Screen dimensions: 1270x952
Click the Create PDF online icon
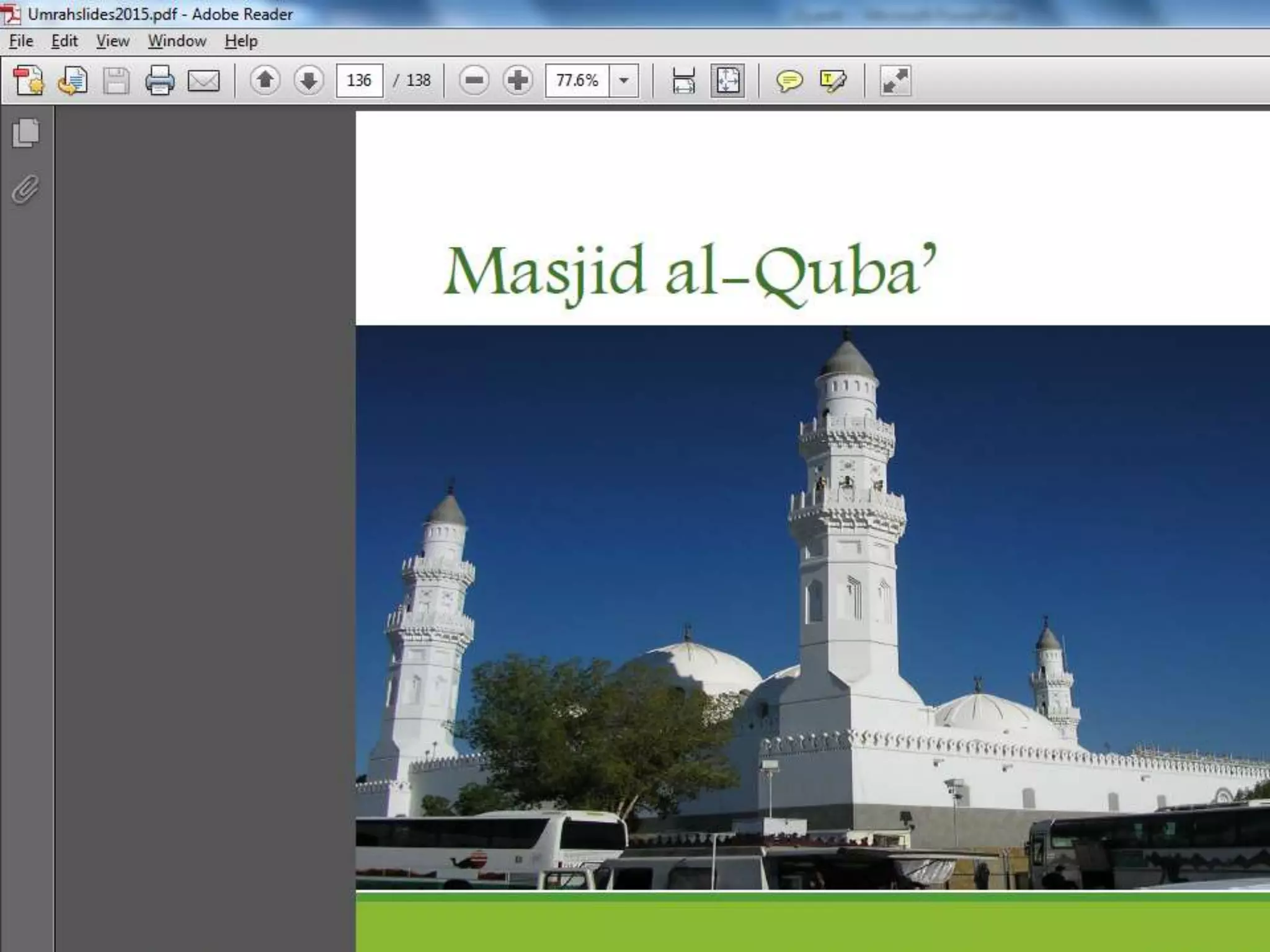pyautogui.click(x=29, y=81)
